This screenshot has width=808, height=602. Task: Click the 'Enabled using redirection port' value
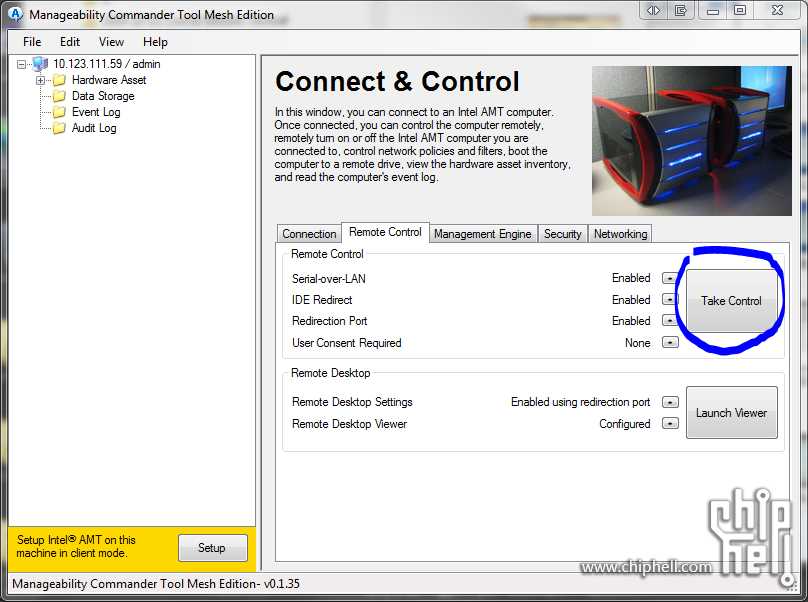(581, 402)
